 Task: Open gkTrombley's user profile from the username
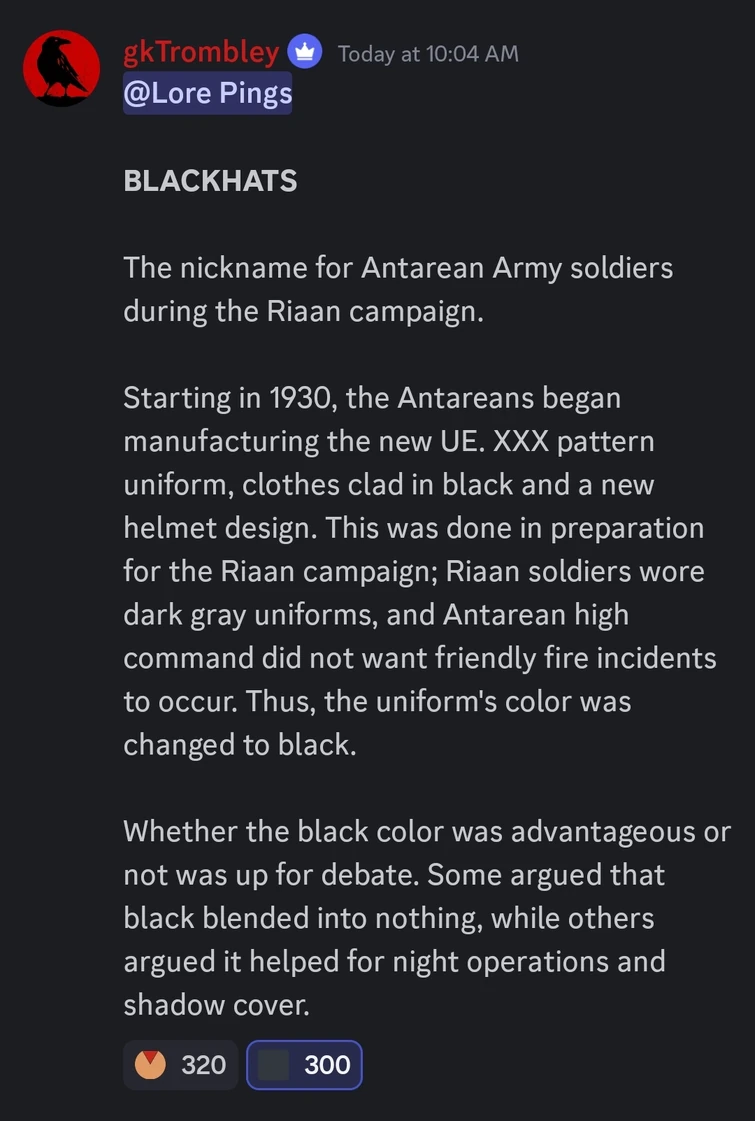pos(201,52)
